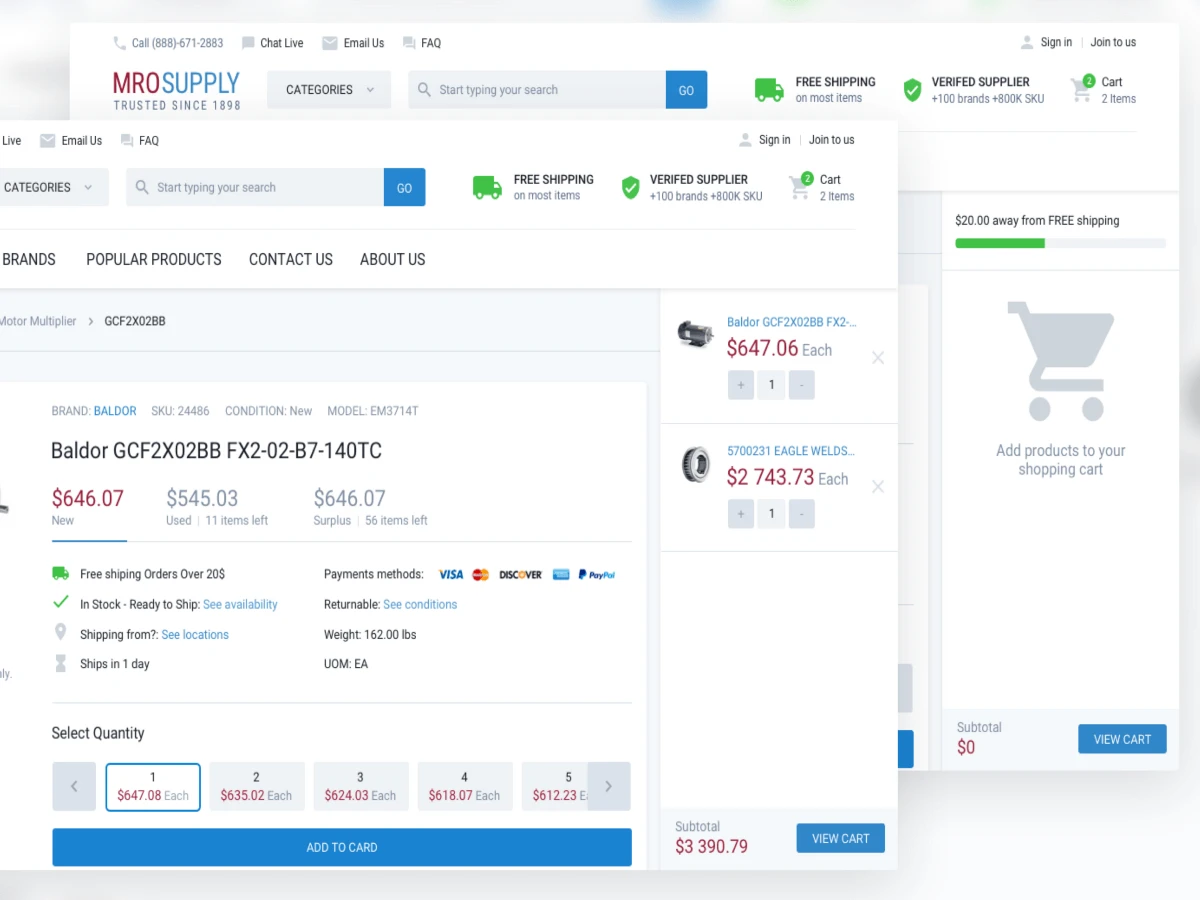Screen dimensions: 1200x900
Task: Open POPULAR PRODUCTS menu item
Action: (154, 259)
